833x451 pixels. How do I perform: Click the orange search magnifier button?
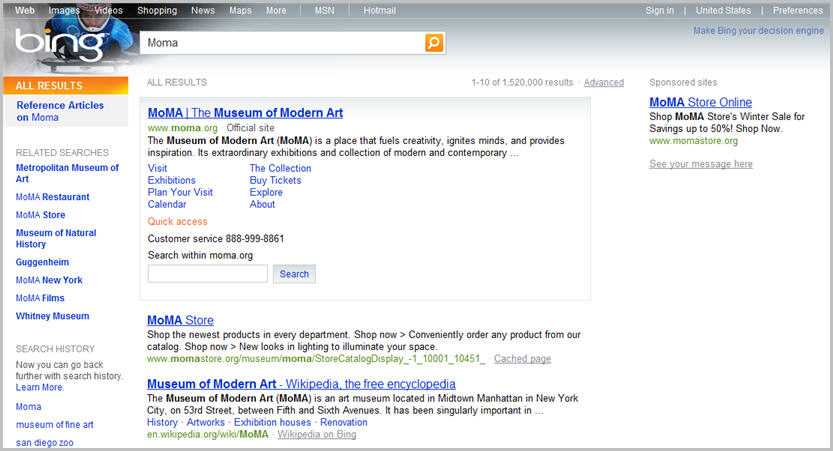pyautogui.click(x=434, y=43)
